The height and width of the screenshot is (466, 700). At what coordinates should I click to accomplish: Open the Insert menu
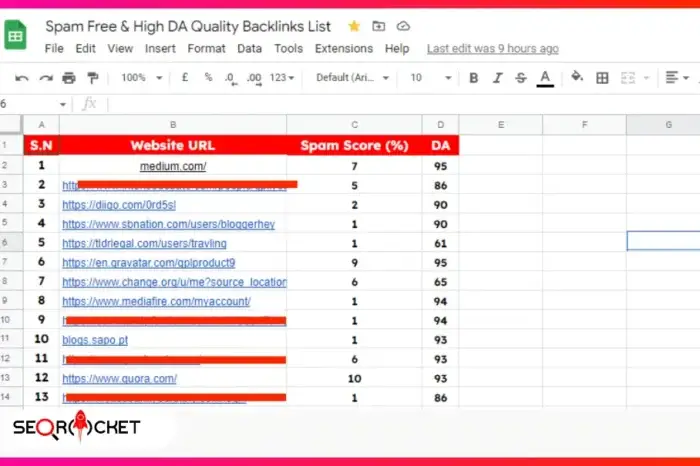[x=160, y=49]
